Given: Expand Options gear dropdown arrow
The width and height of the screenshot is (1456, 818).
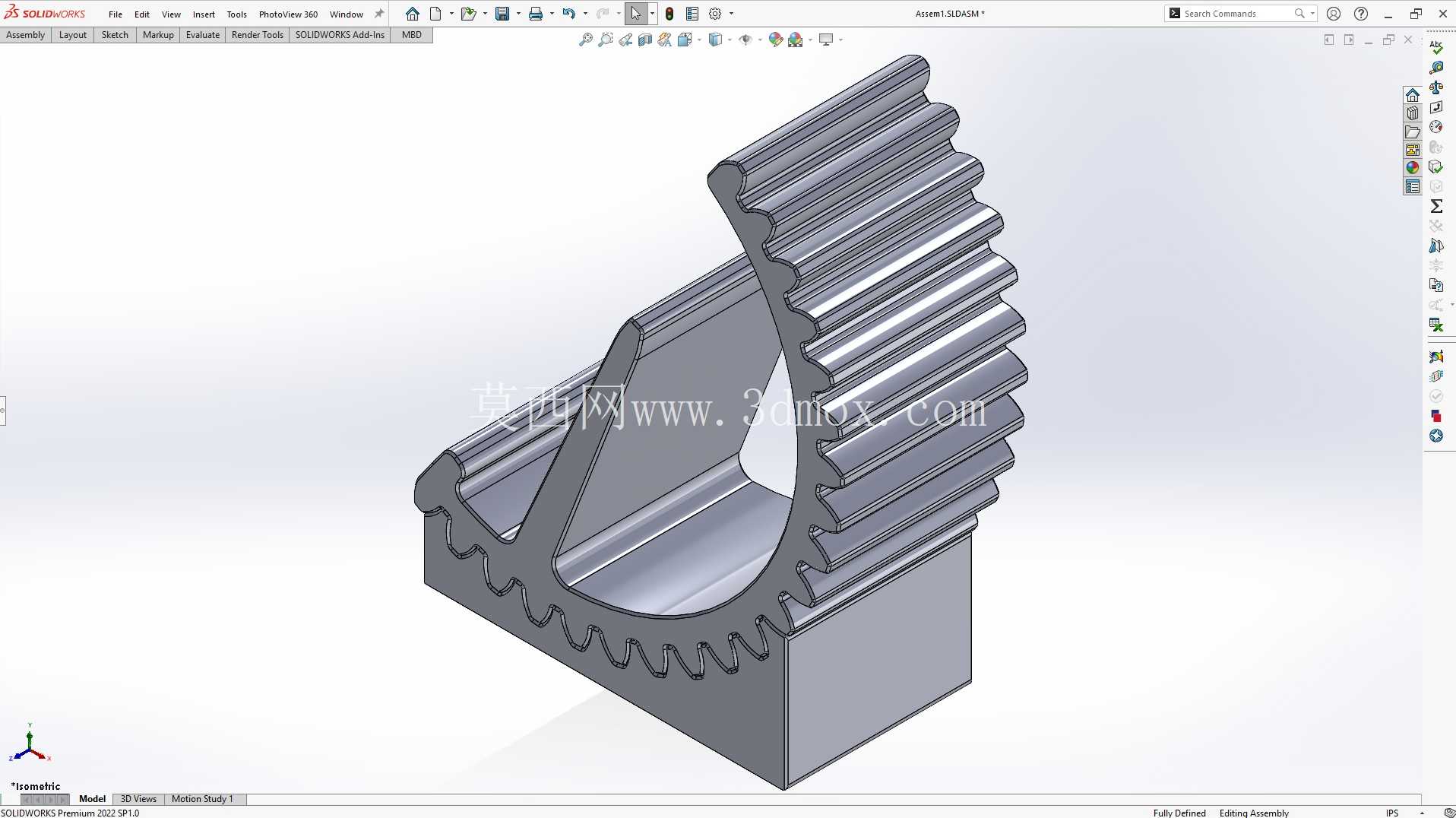Looking at the screenshot, I should (732, 14).
